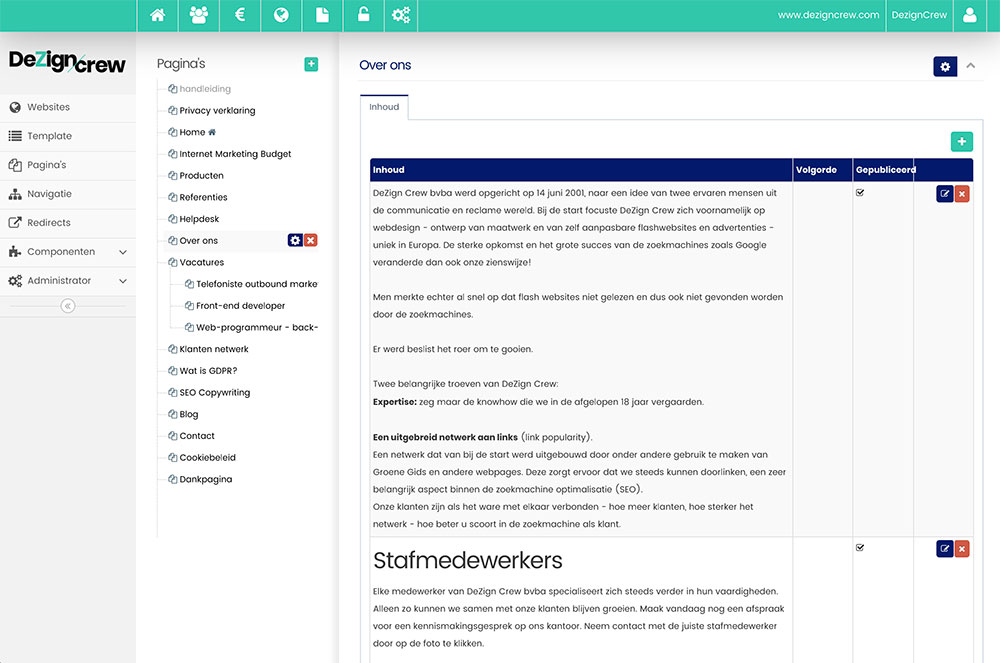Open Pagina's in the sidebar
1000x663 pixels.
coord(68,164)
